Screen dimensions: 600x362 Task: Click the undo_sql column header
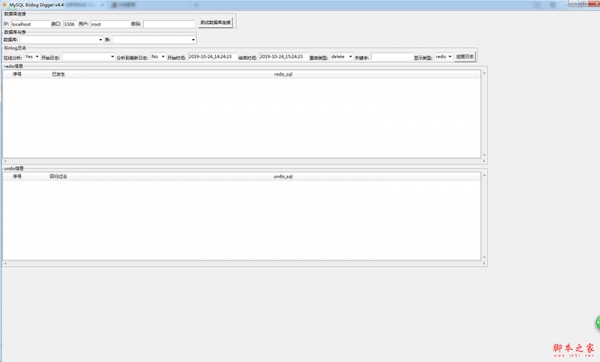(x=283, y=176)
